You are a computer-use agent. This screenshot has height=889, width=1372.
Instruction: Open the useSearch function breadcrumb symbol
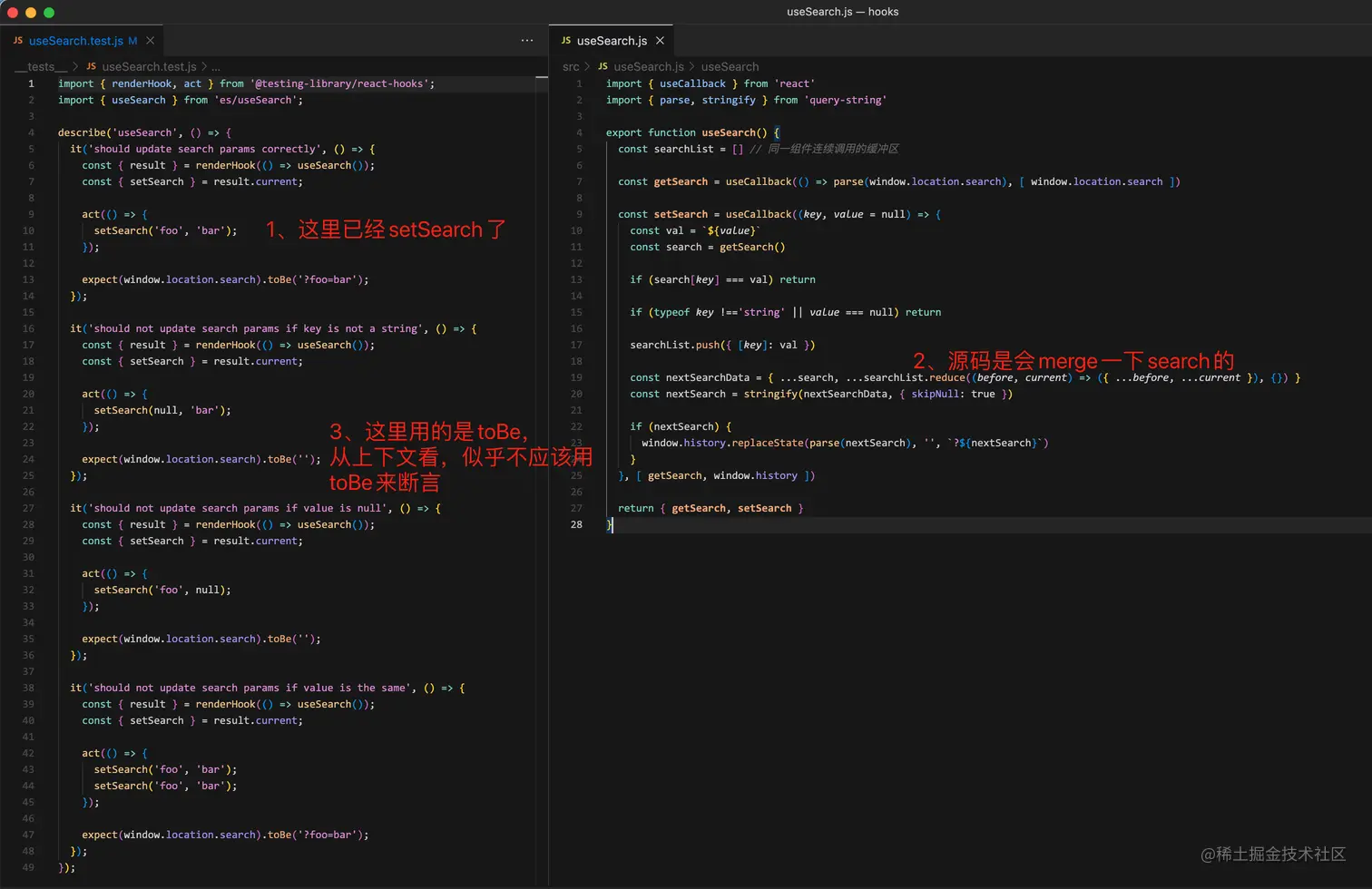pos(730,66)
